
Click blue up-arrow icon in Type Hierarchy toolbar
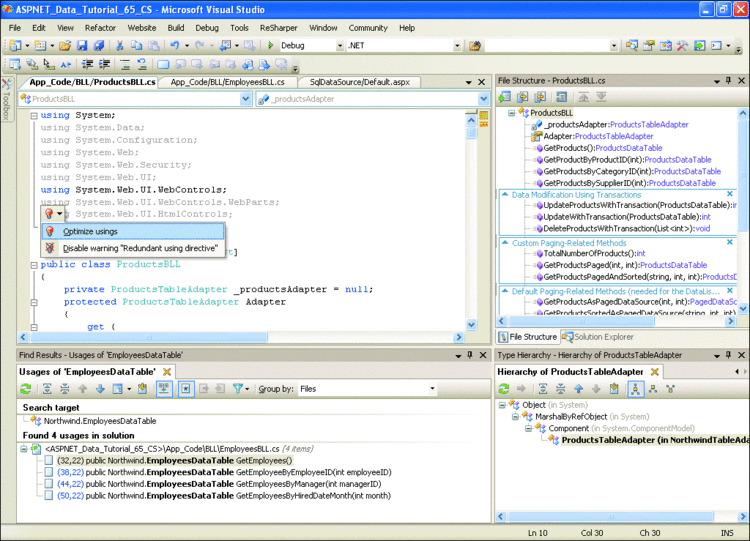click(x=578, y=389)
